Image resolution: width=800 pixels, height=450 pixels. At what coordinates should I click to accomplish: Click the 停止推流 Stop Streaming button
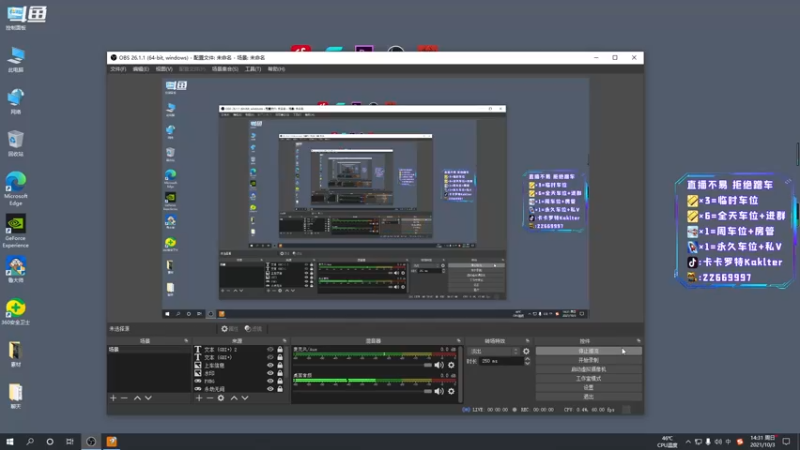click(x=588, y=351)
